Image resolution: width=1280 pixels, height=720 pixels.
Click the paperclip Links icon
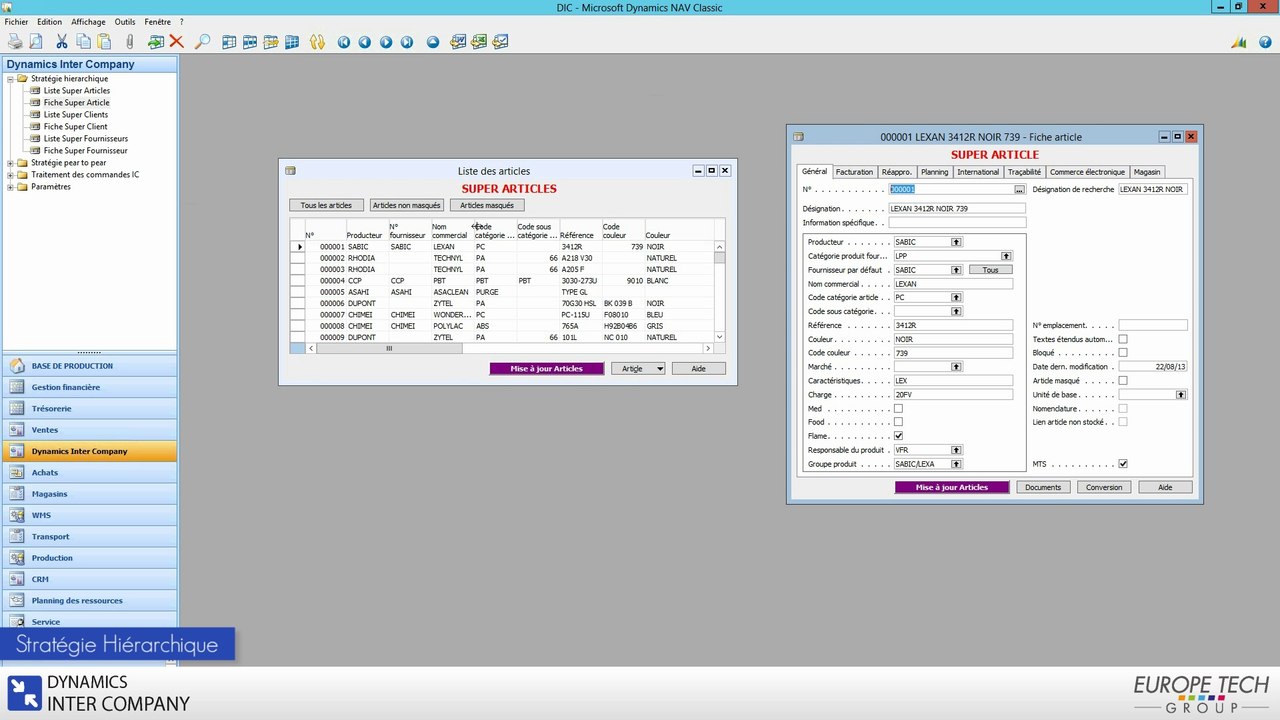point(129,42)
